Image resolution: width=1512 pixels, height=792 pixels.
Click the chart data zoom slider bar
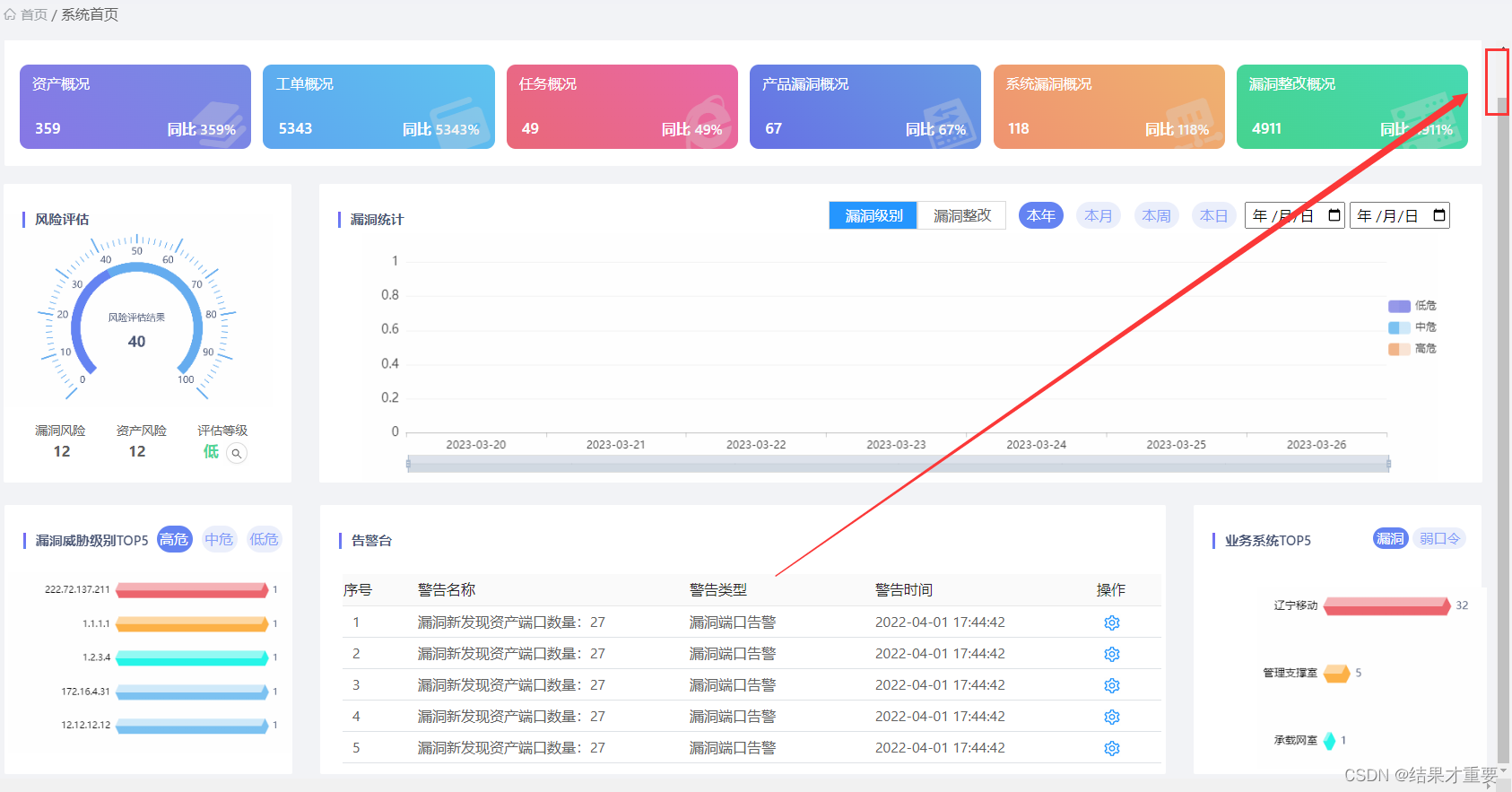(898, 464)
